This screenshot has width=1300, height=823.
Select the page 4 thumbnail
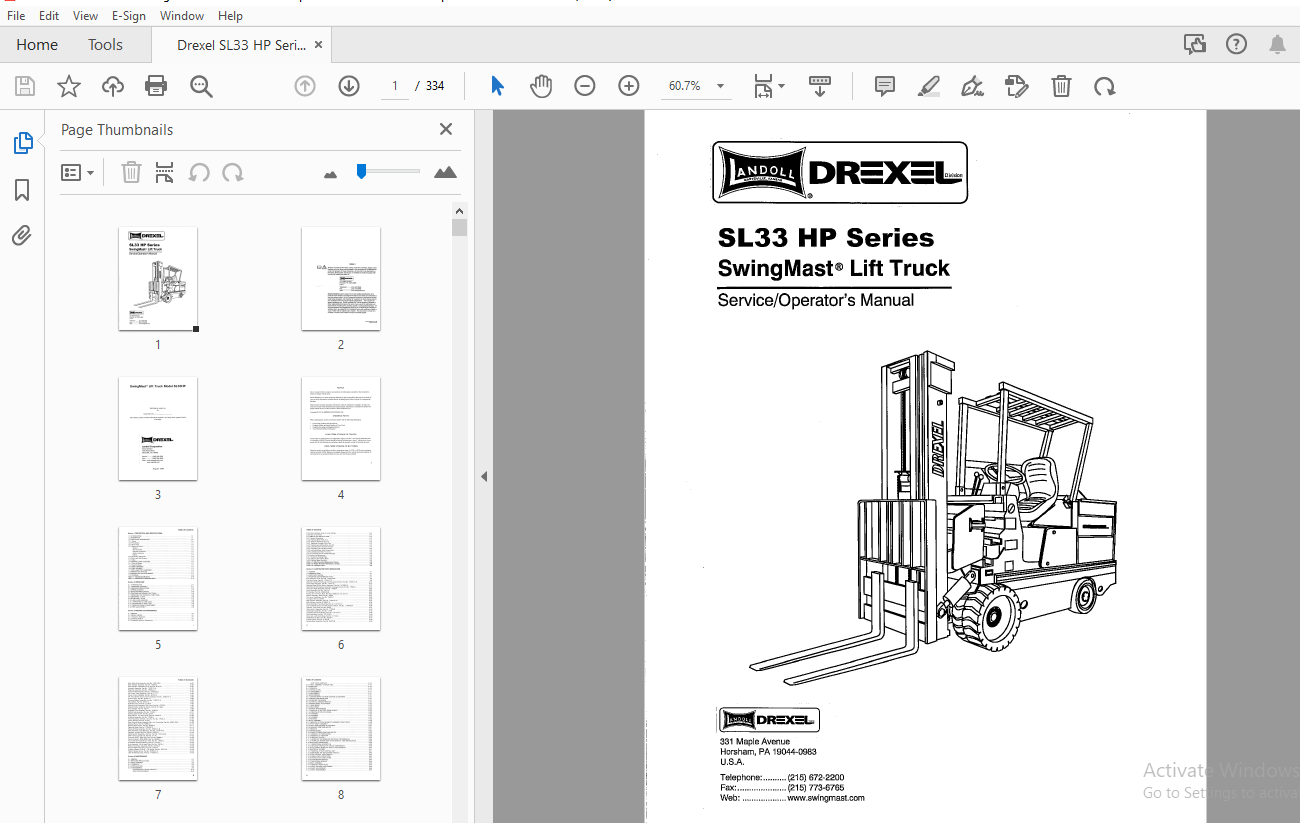341,429
